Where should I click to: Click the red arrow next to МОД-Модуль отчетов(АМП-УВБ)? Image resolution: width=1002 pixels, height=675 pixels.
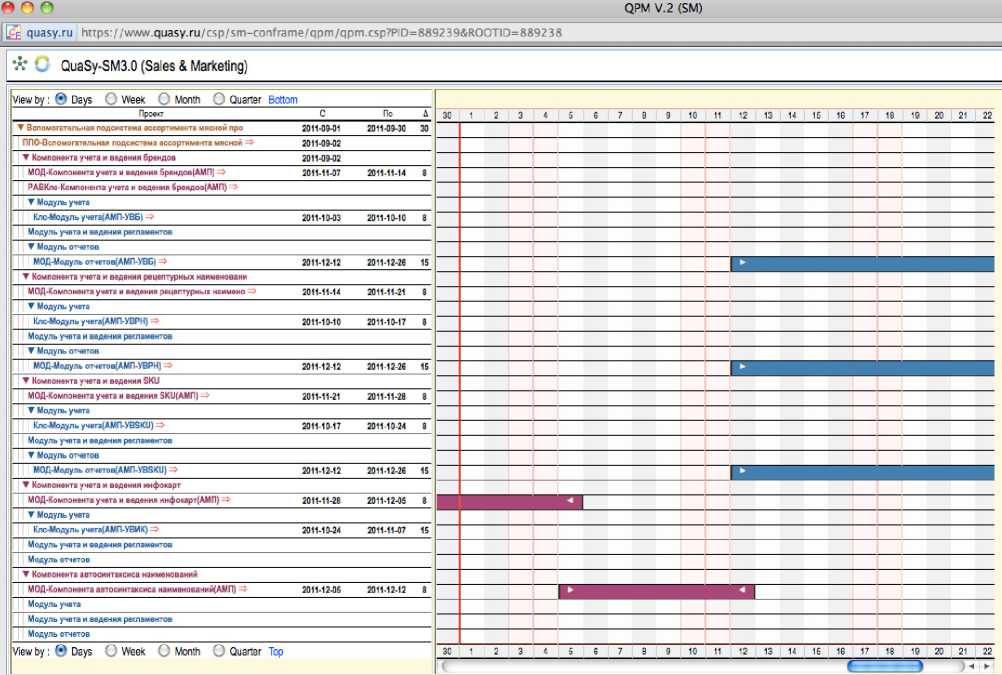click(162, 261)
